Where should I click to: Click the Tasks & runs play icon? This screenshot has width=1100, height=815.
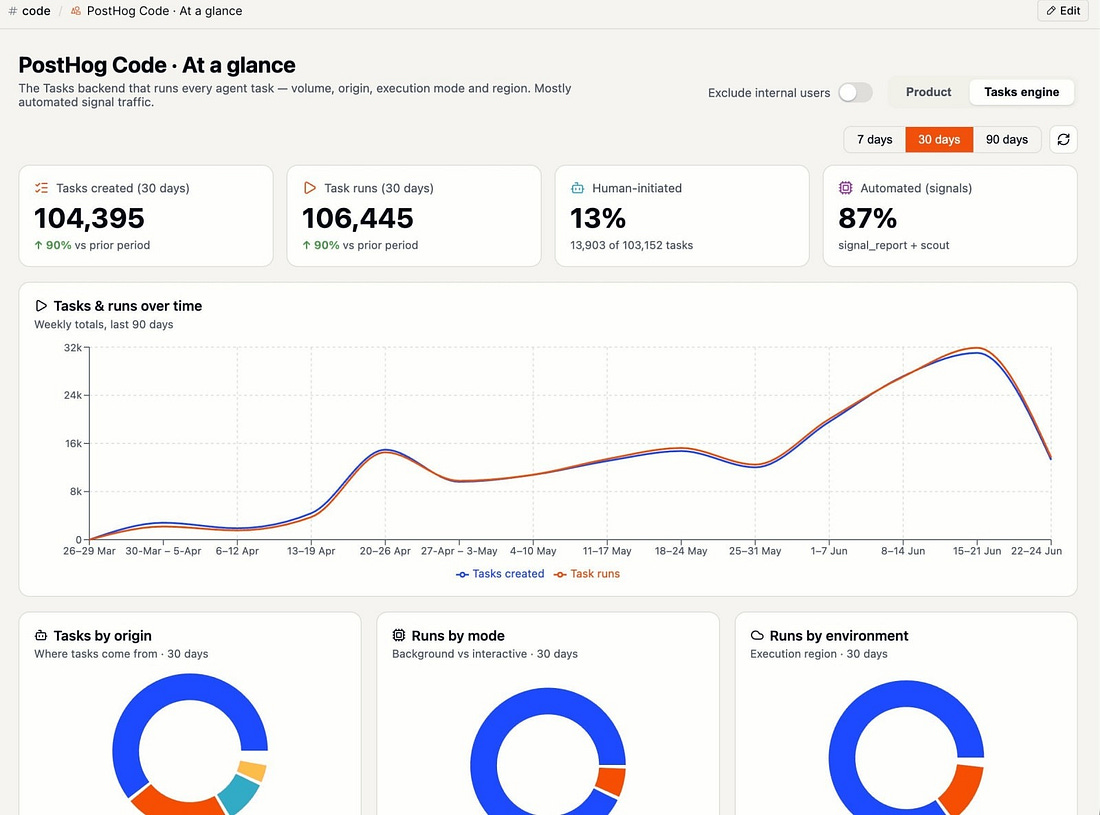click(41, 306)
